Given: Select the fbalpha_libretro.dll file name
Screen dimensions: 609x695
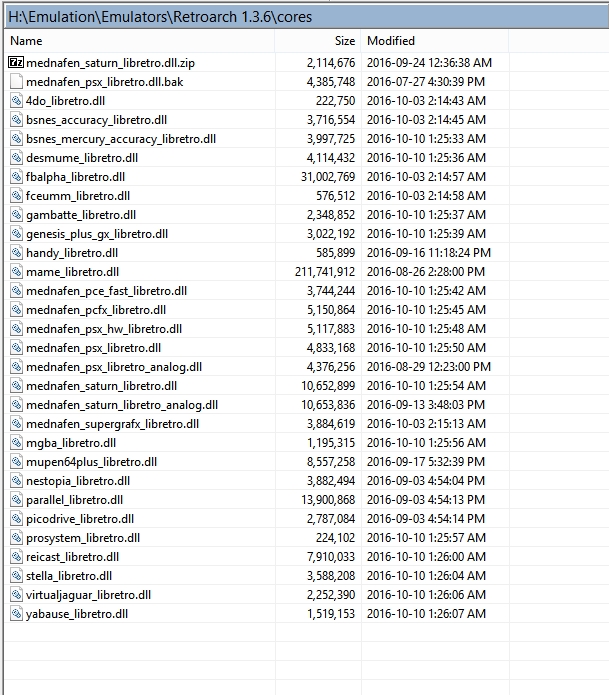Looking at the screenshot, I should coord(75,177).
